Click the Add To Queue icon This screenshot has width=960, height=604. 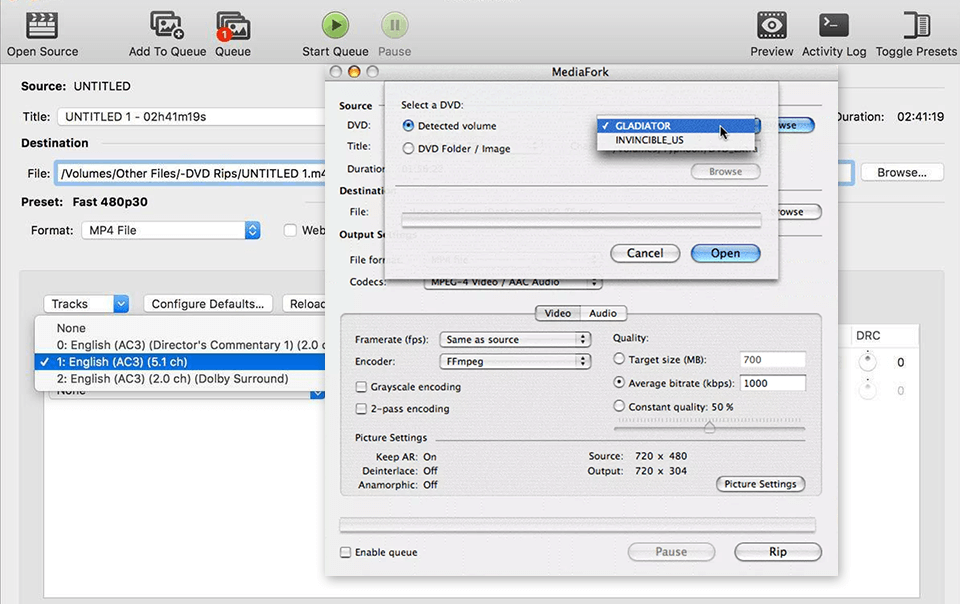tap(167, 26)
